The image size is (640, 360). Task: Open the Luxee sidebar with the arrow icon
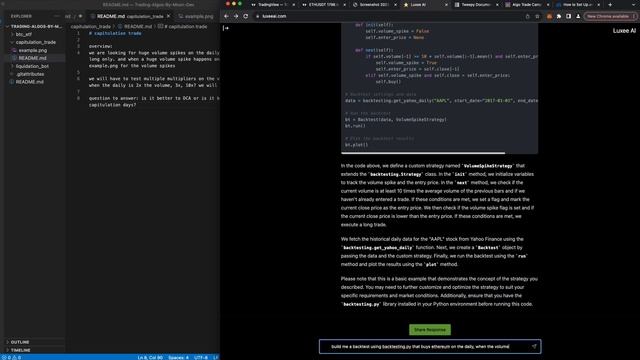[226, 28]
